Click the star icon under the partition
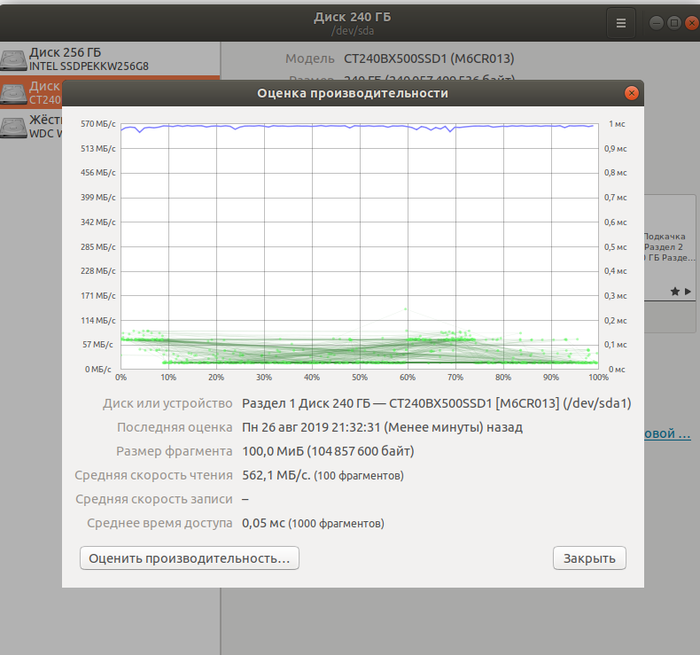This screenshot has height=655, width=700. [675, 292]
